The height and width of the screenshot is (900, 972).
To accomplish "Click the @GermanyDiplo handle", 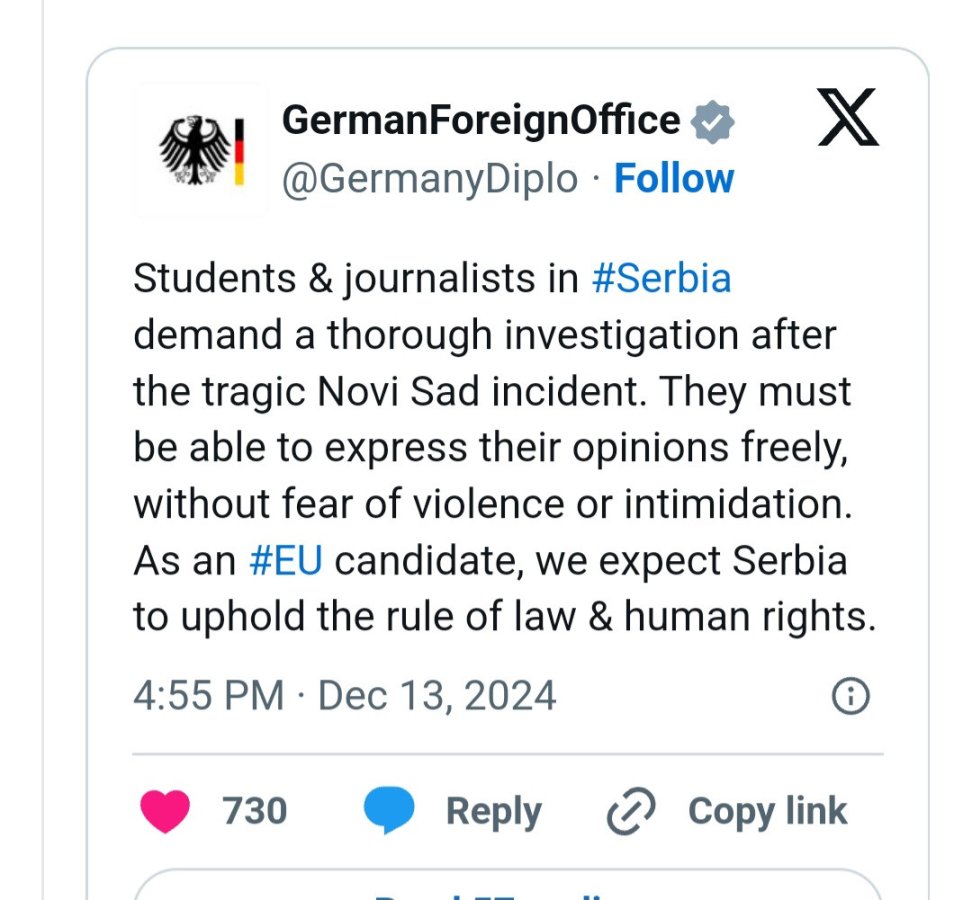I will (x=430, y=180).
